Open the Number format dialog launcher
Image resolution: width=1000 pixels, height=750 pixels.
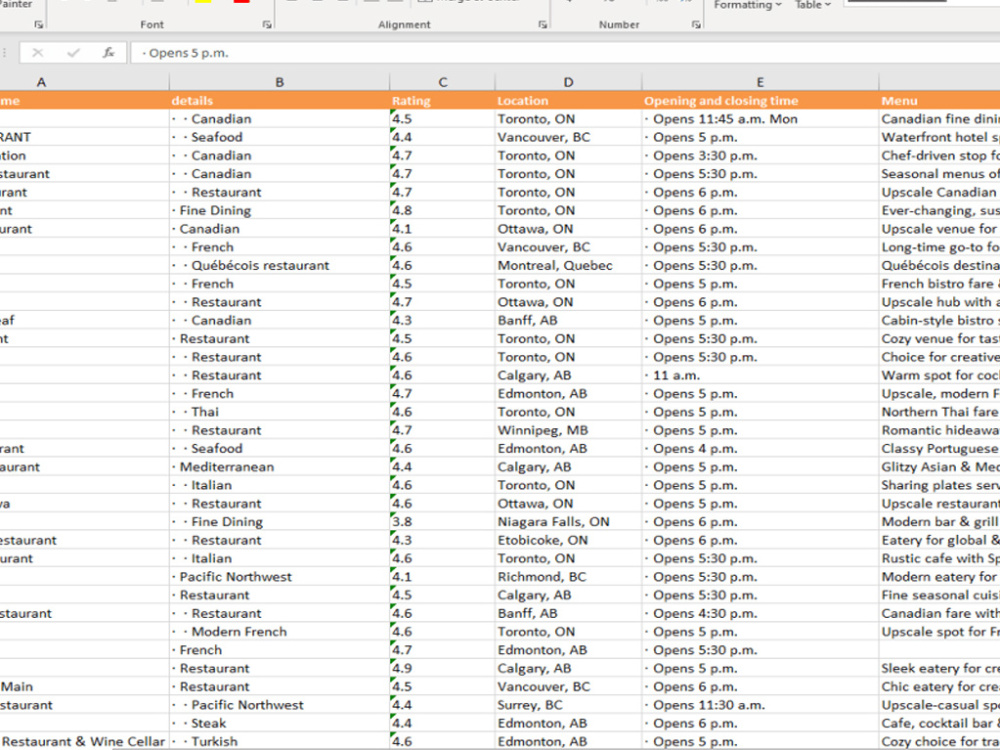click(696, 24)
